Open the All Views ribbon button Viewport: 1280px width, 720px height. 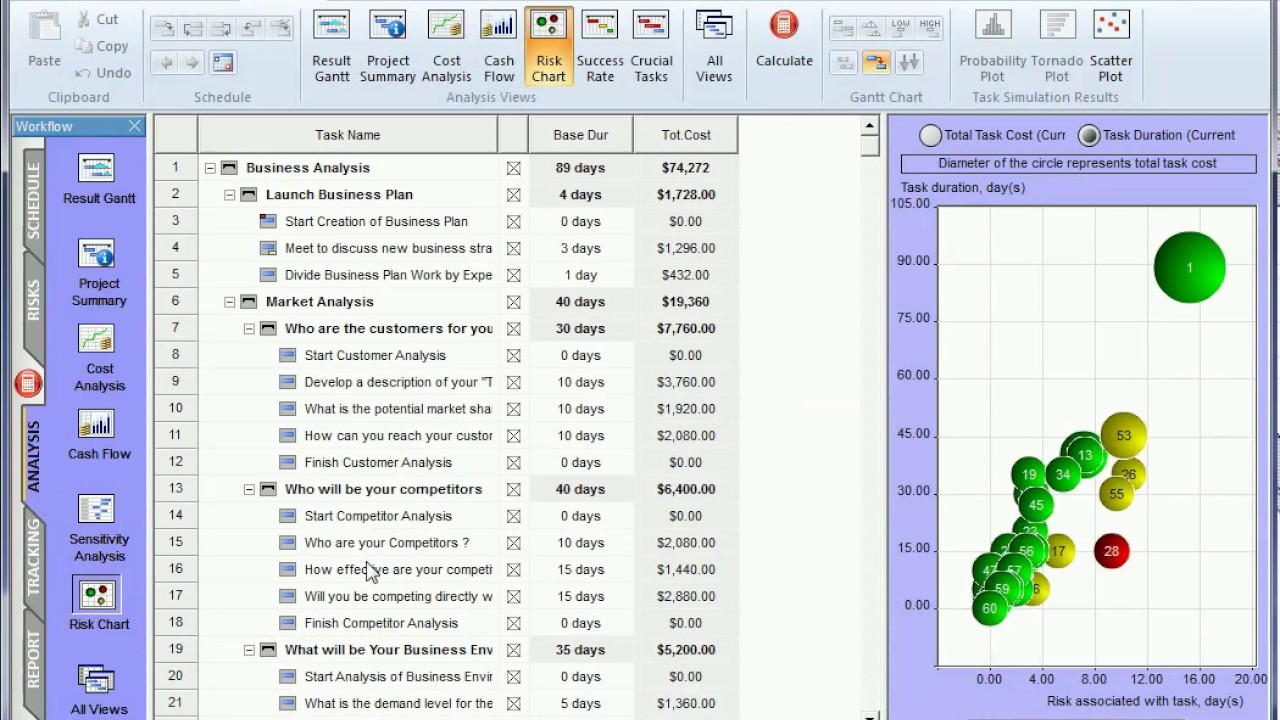click(x=714, y=47)
